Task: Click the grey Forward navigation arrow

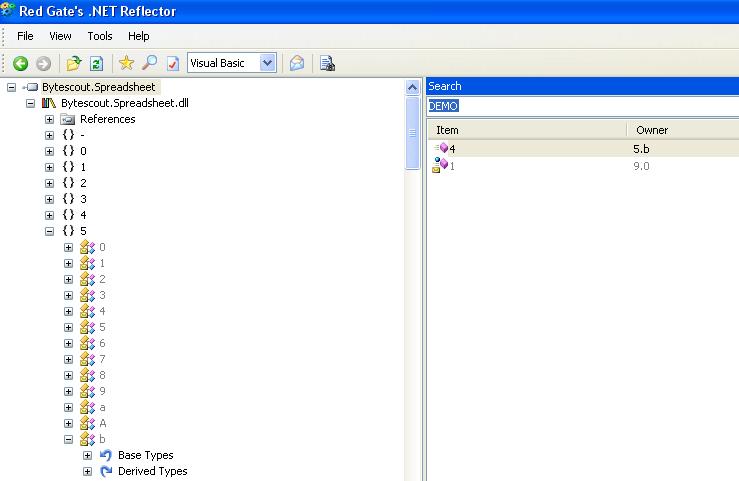Action: point(43,63)
